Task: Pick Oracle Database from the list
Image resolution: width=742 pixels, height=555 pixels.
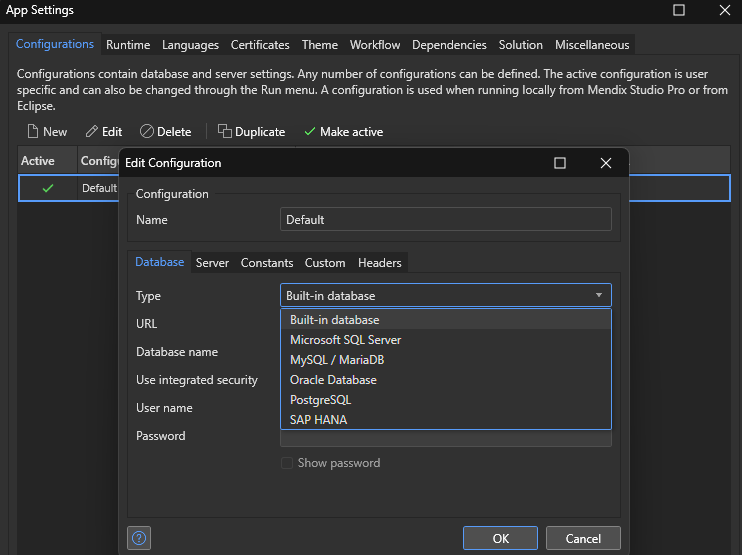Action: (446, 379)
